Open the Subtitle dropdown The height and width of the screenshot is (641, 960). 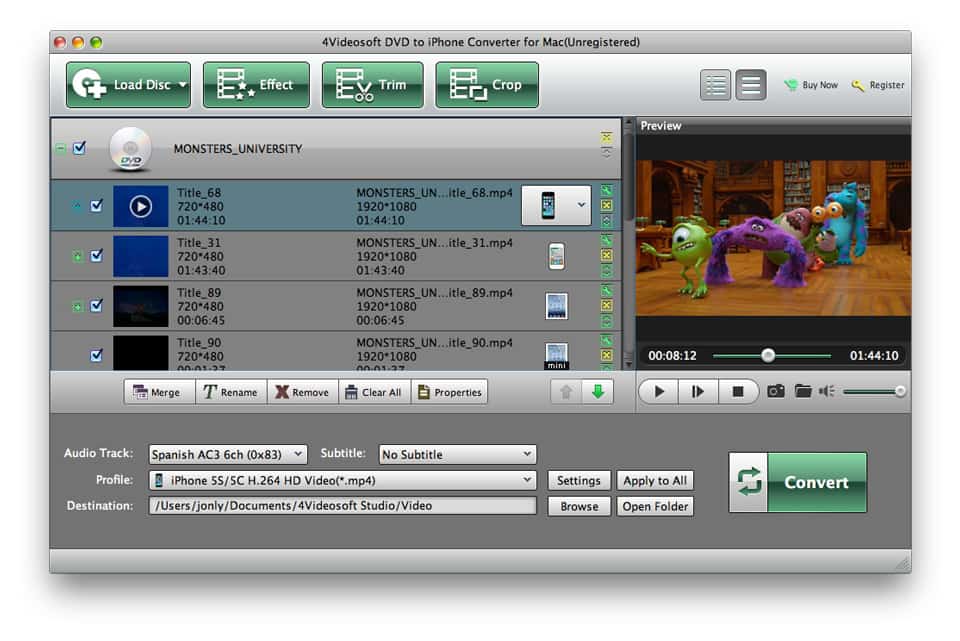point(457,454)
